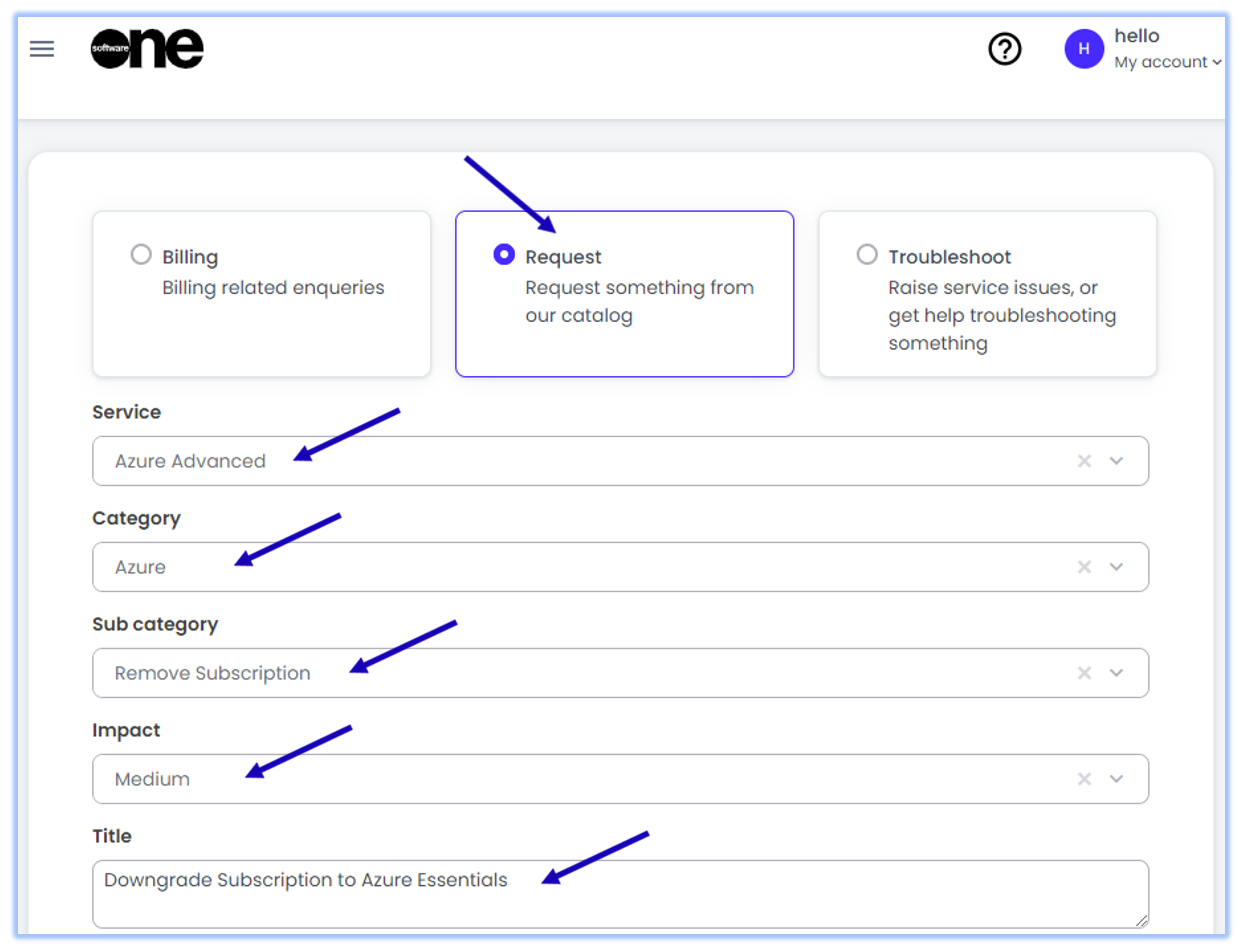Open the help question mark icon

click(1004, 49)
